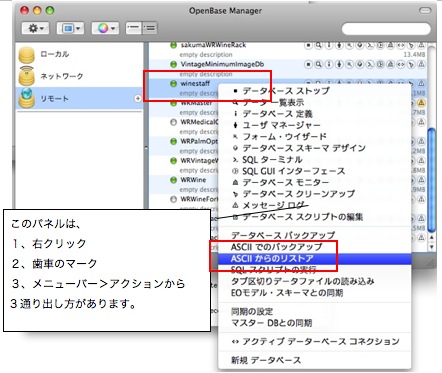This screenshot has width=442, height=373.
Task: Toggle status light of sakumaWRWineRack database
Action: (173, 45)
